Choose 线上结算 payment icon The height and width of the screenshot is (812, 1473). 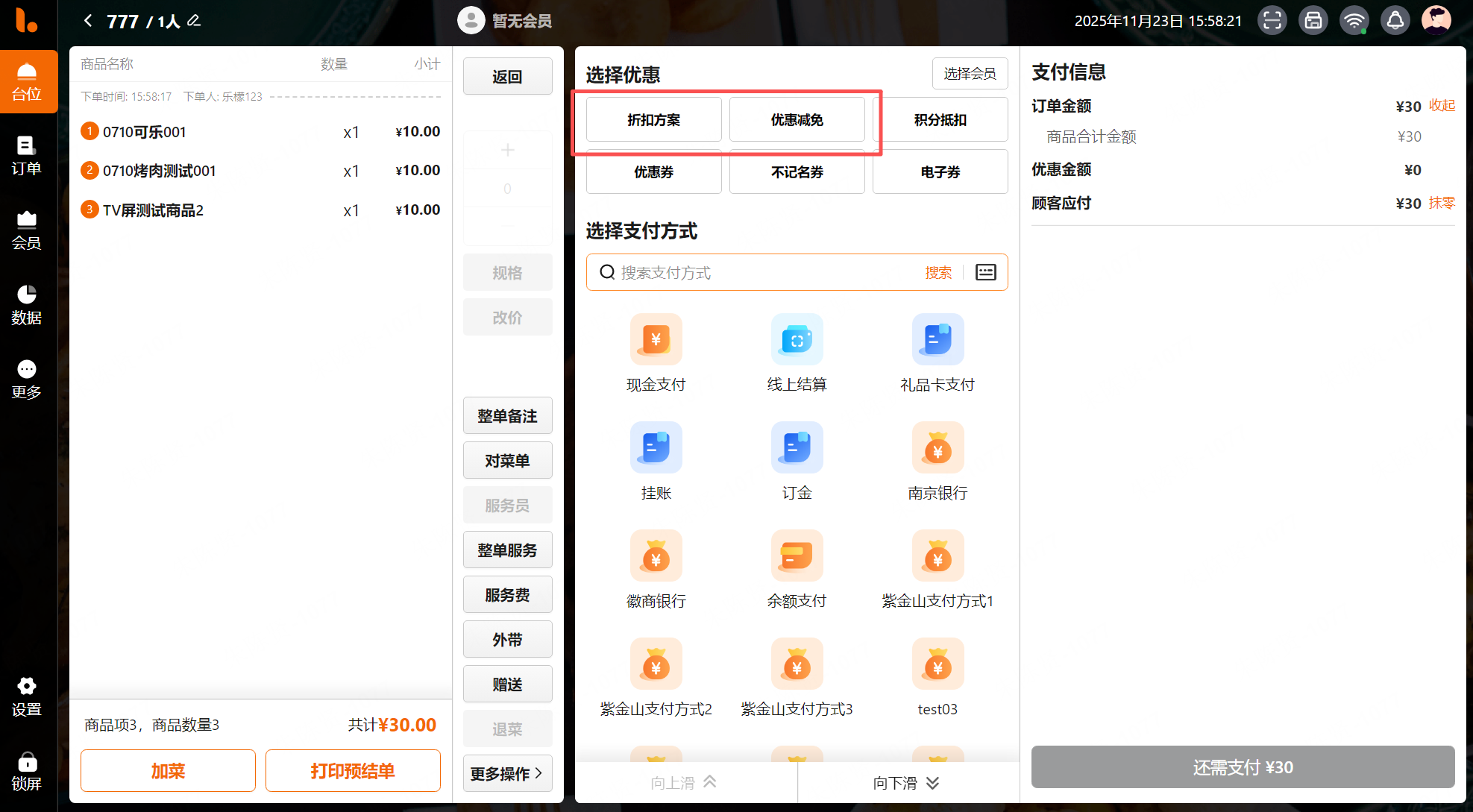coord(797,339)
